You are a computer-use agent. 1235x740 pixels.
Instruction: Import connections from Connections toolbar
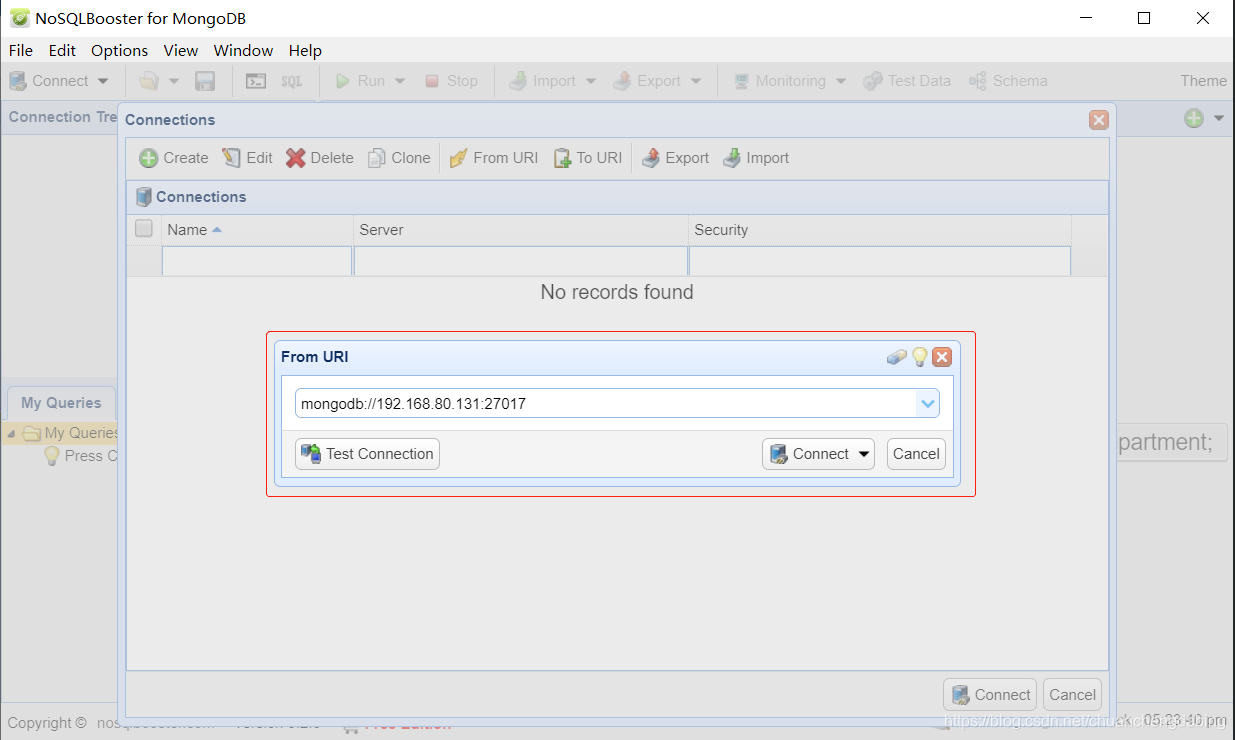[756, 158]
